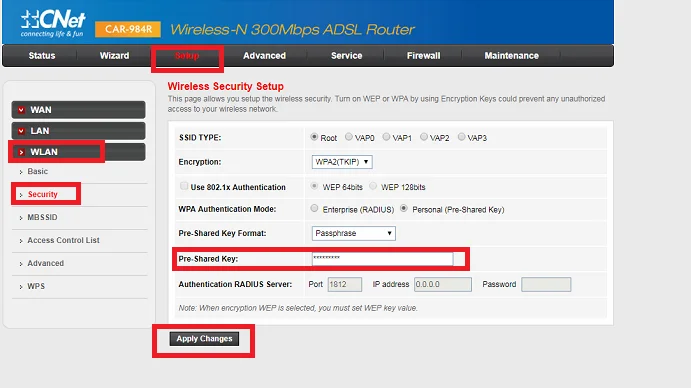This screenshot has width=691, height=388.
Task: Click the Pre-Shared Key input field
Action: 383,259
